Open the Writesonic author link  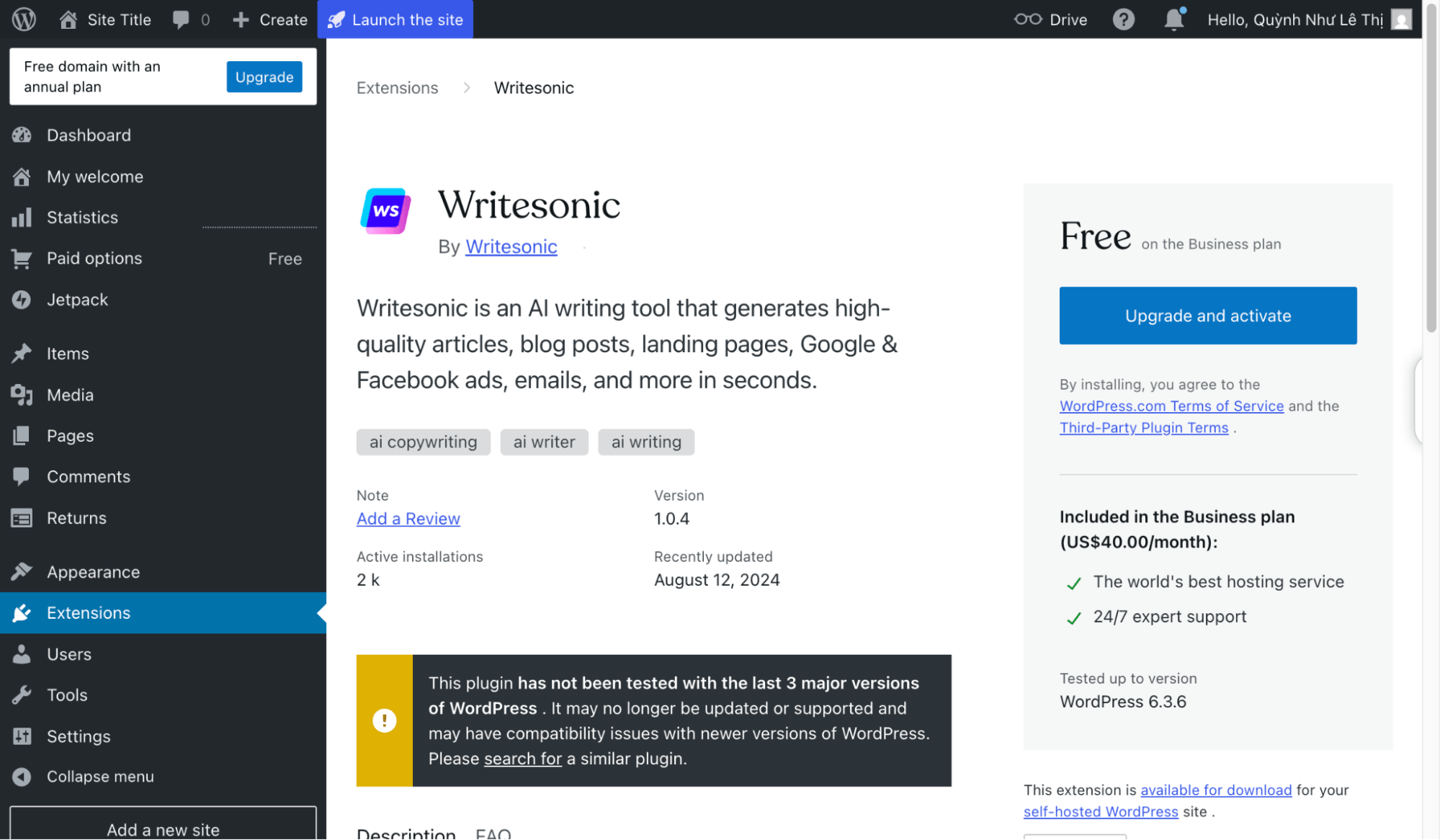[x=511, y=246]
